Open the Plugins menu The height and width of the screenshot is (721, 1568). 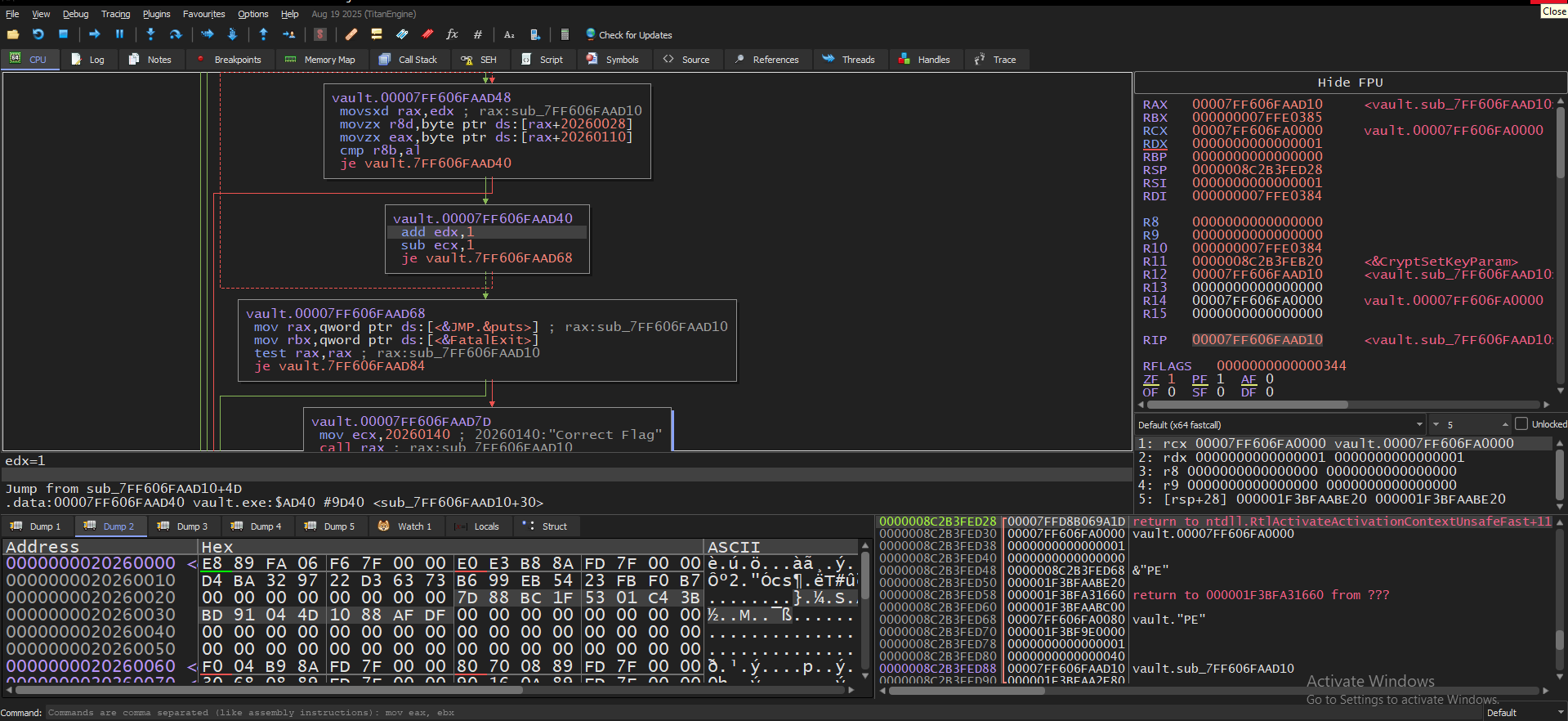(157, 14)
